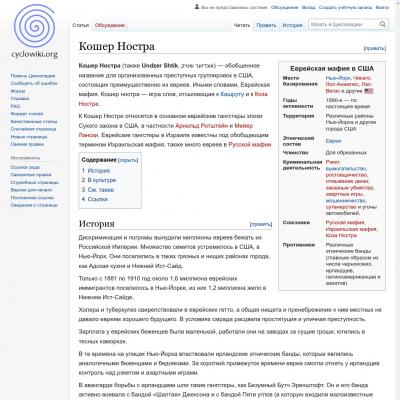Screen dimensions: 400x400
Task: Click the Евреи link in infobox
Action: 333,141
